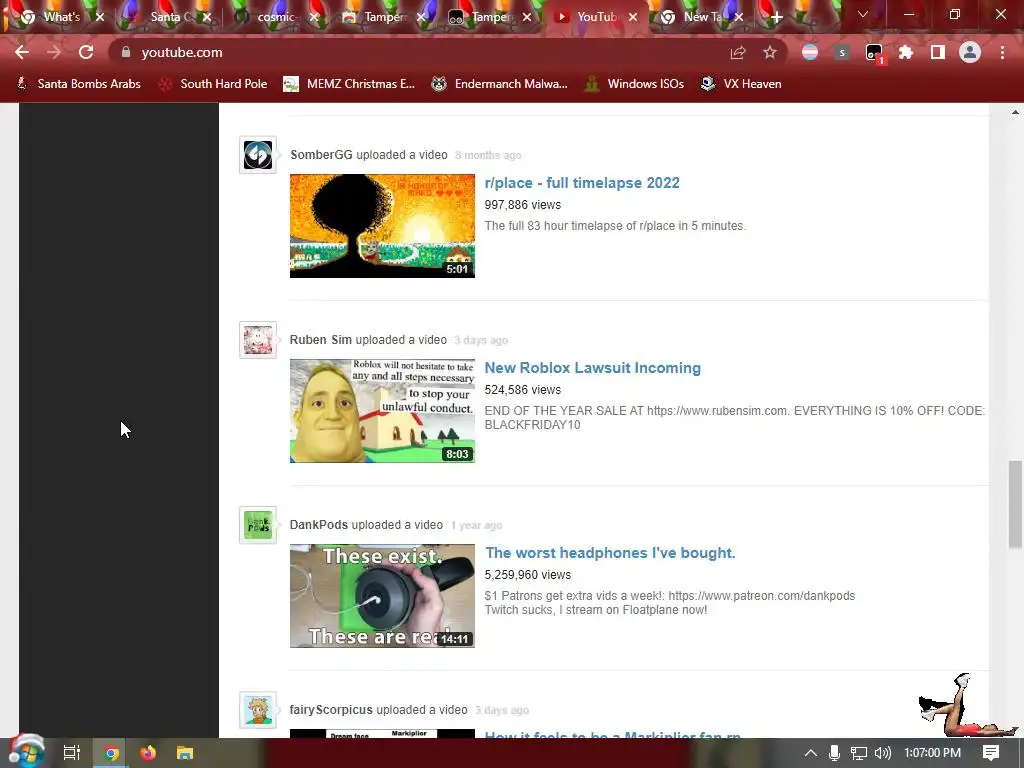This screenshot has height=768, width=1024.
Task: Open MEMZ Christmas E... bookmark
Action: point(349,84)
